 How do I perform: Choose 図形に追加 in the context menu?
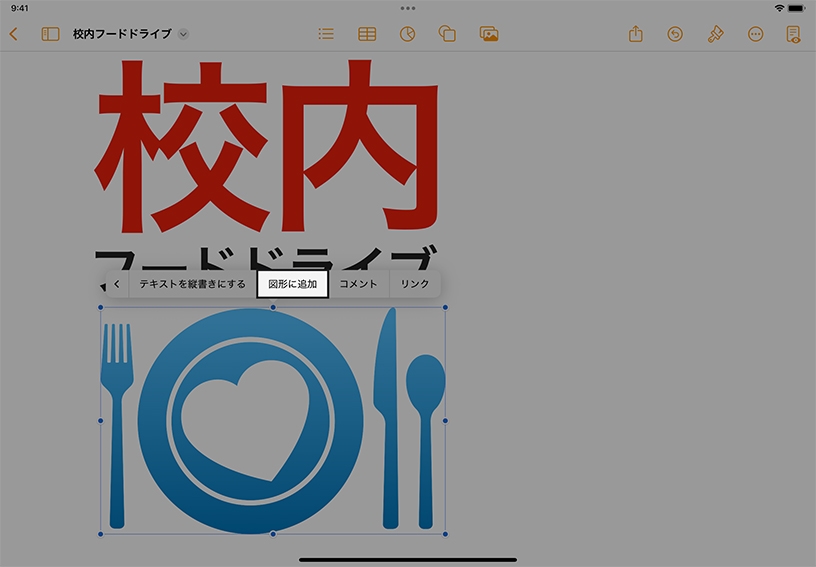(x=292, y=284)
